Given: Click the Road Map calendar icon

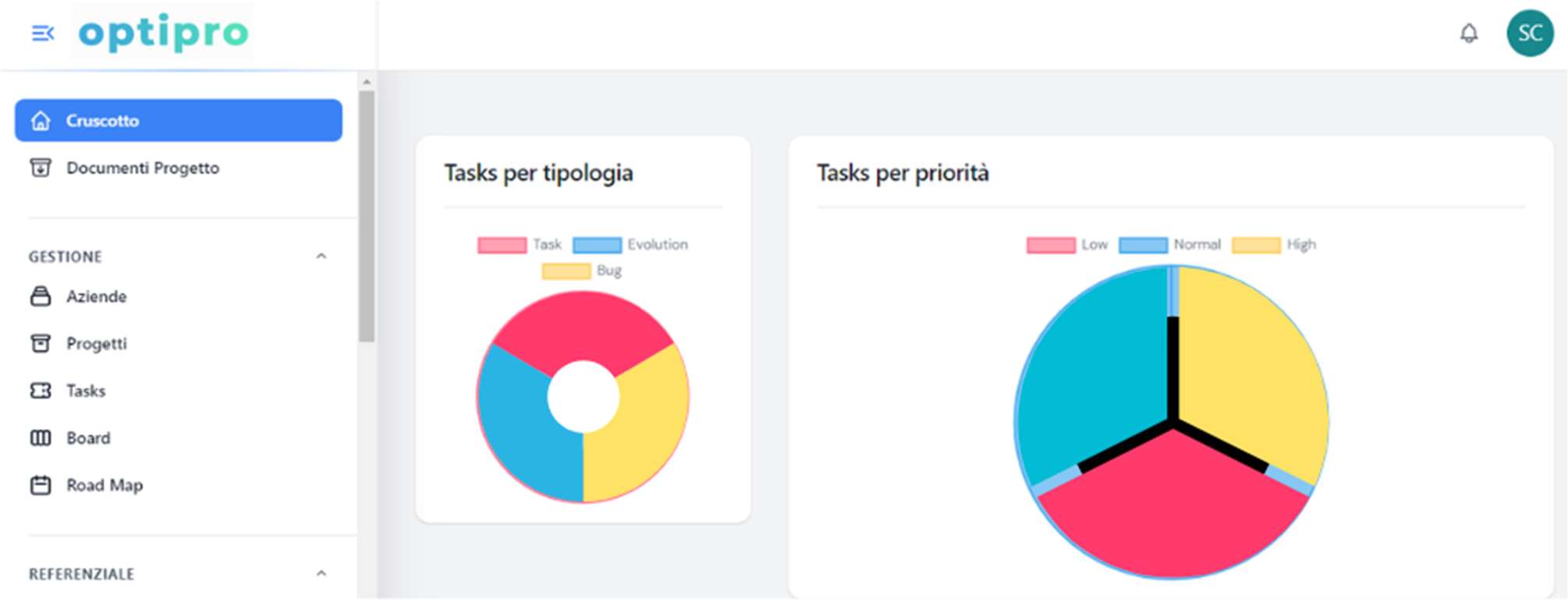Looking at the screenshot, I should 41,485.
